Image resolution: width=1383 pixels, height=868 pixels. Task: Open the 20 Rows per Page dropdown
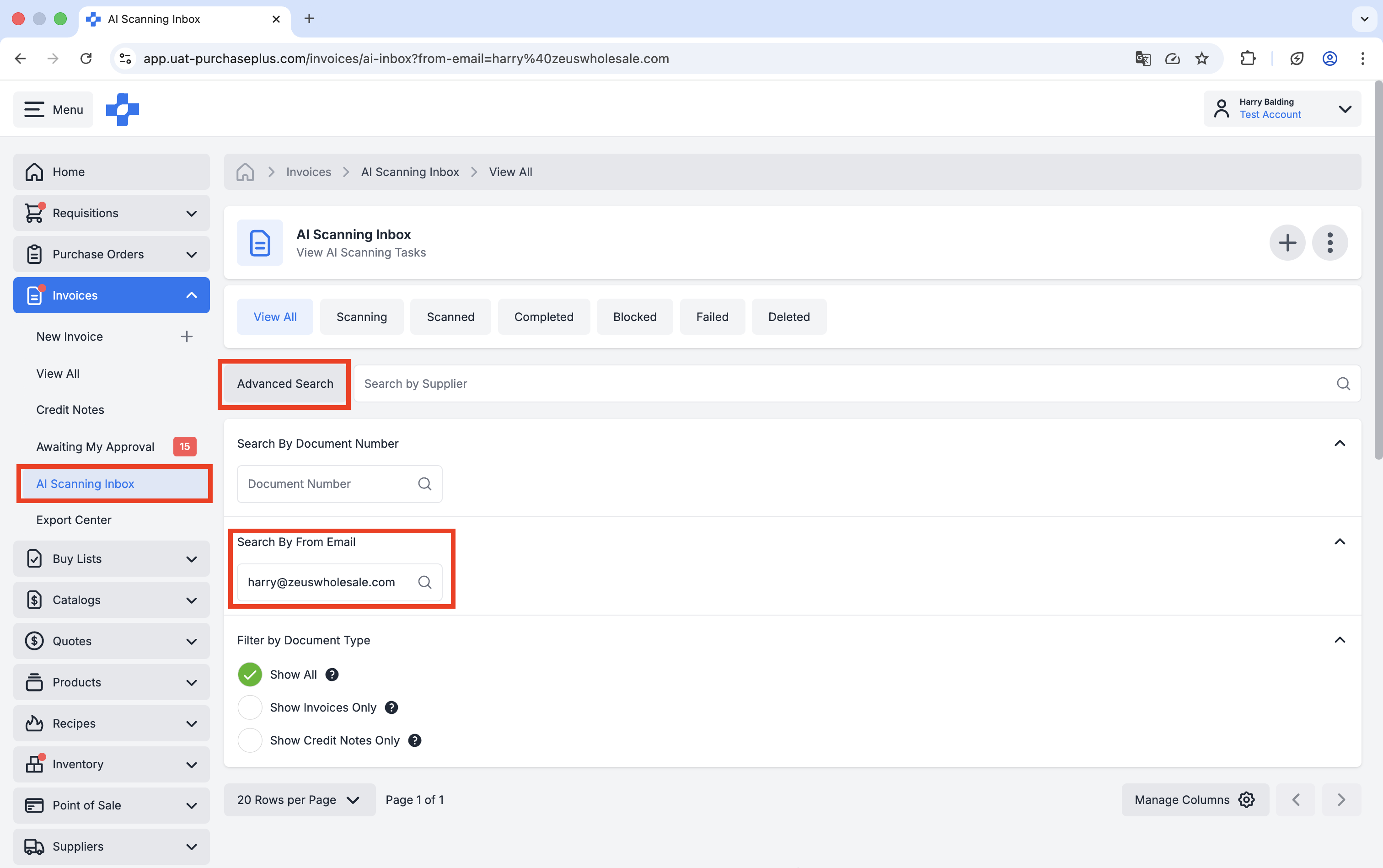pos(299,800)
